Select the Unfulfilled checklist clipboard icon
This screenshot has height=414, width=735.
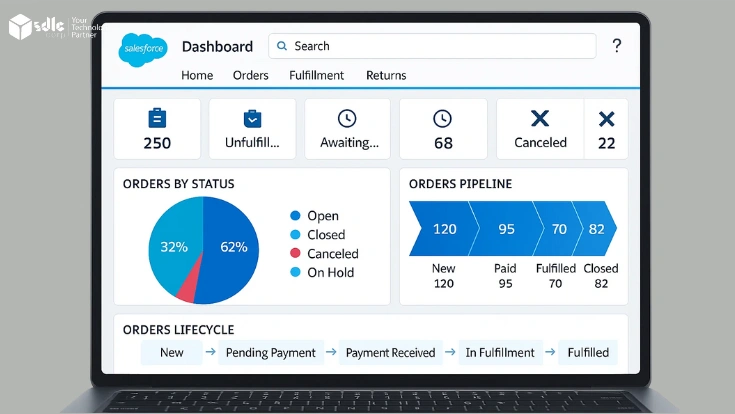[252, 118]
